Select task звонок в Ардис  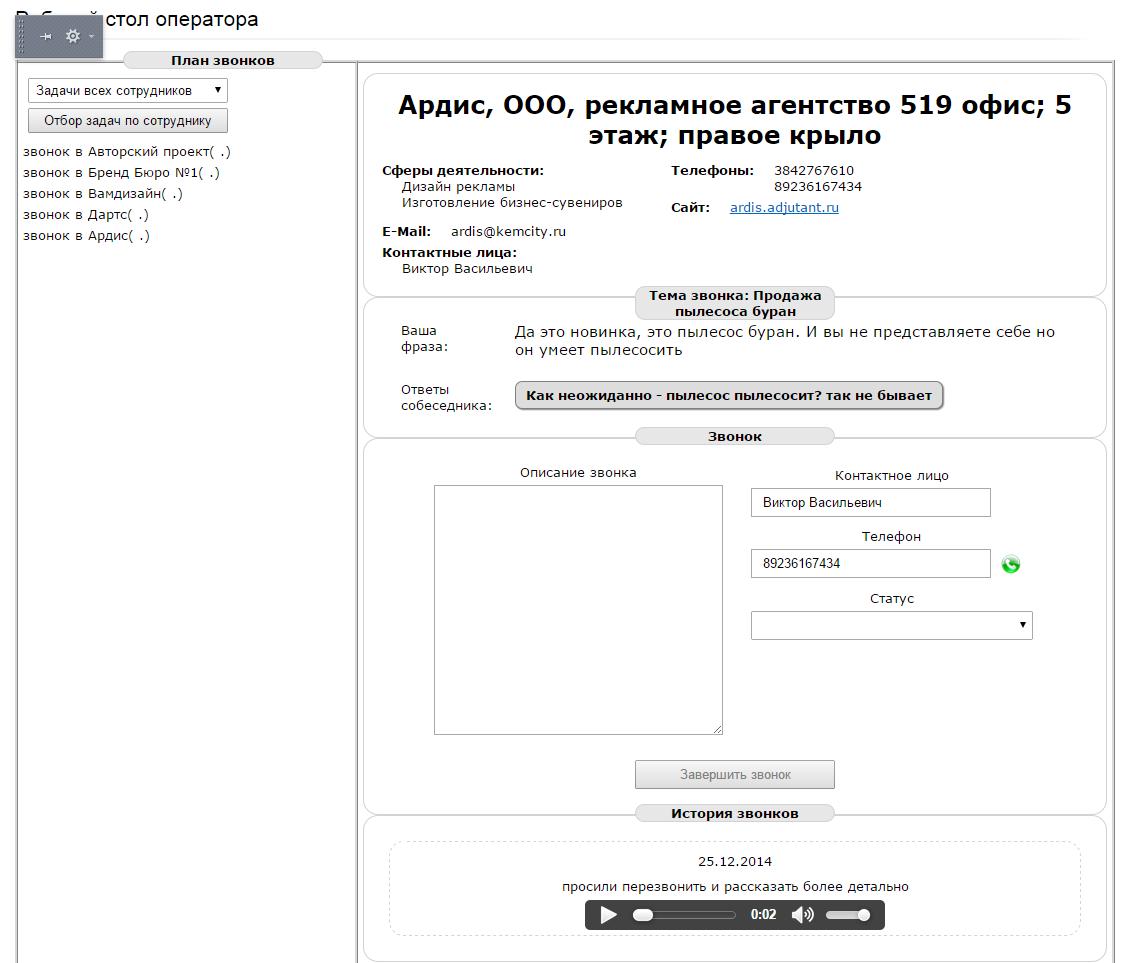tap(86, 236)
